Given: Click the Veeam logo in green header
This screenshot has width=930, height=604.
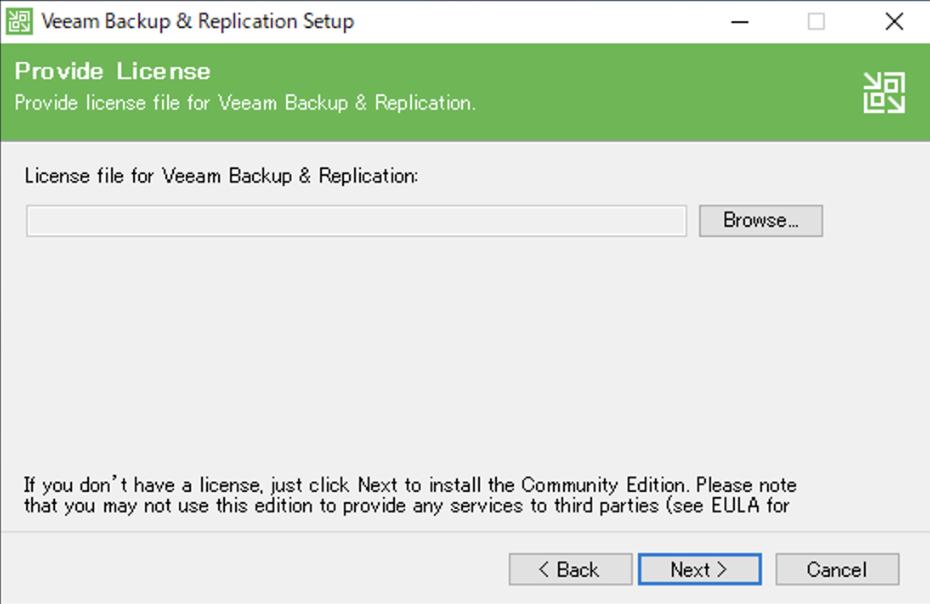Looking at the screenshot, I should point(884,92).
